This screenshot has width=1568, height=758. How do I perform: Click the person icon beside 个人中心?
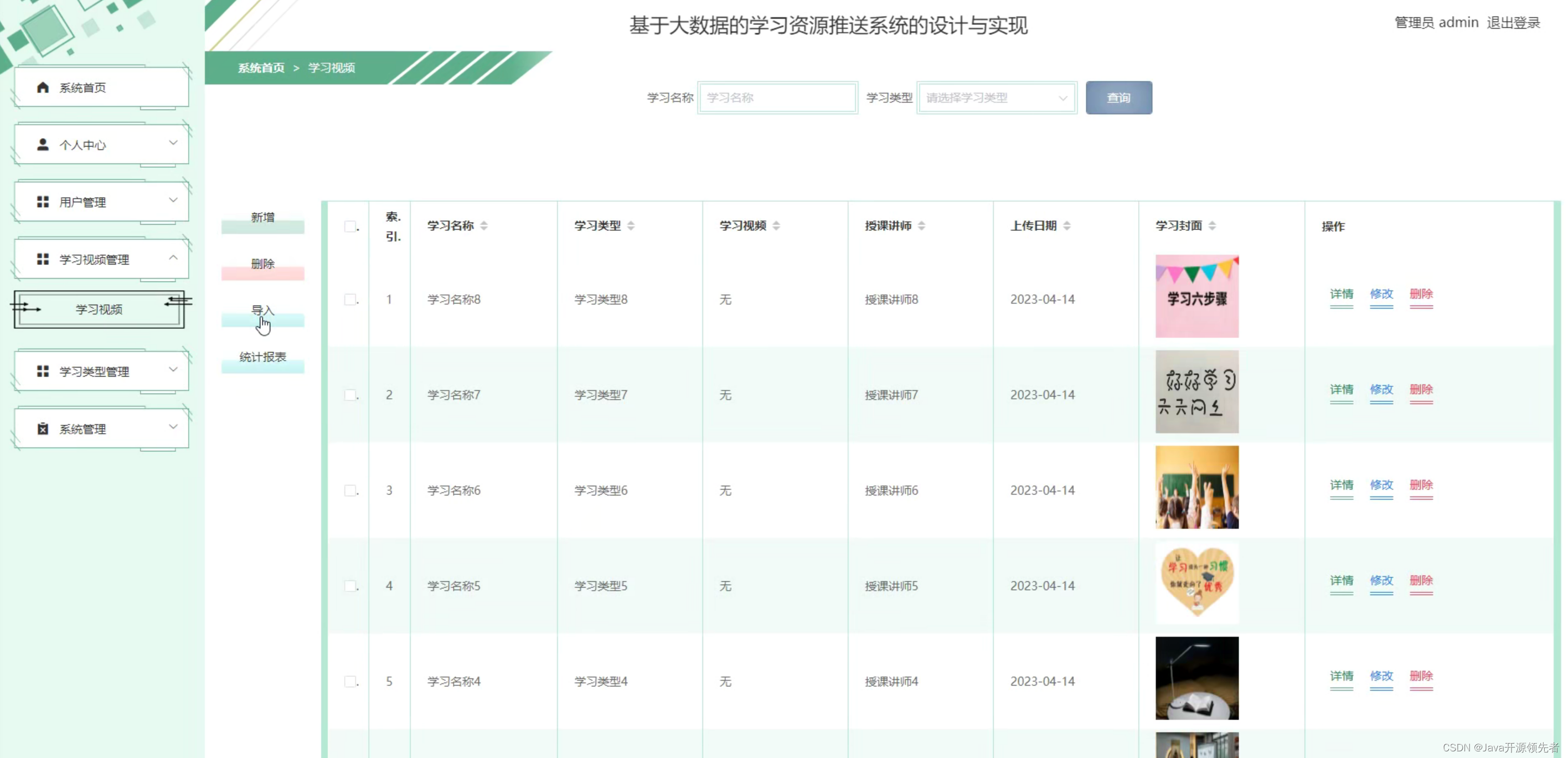click(x=43, y=145)
